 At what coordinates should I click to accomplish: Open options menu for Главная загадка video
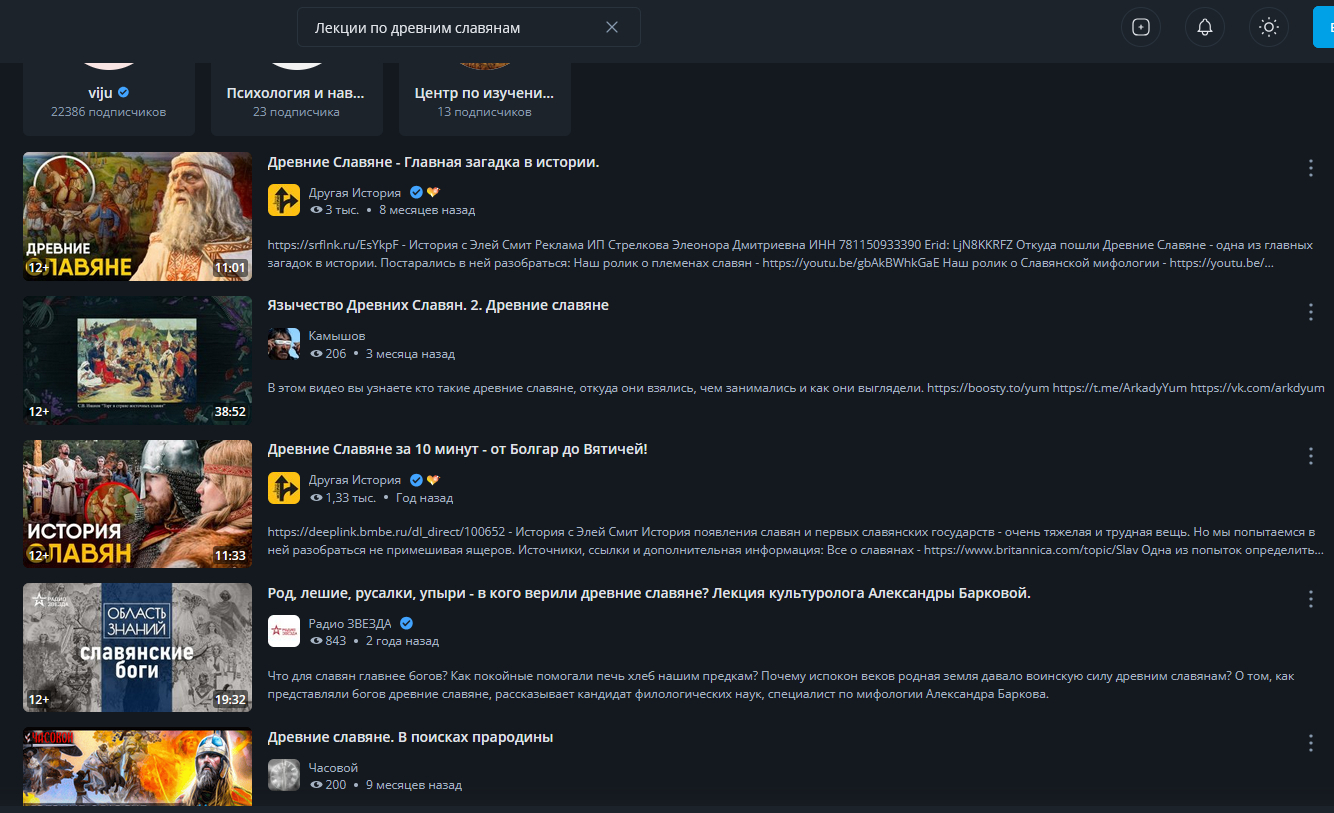tap(1311, 168)
